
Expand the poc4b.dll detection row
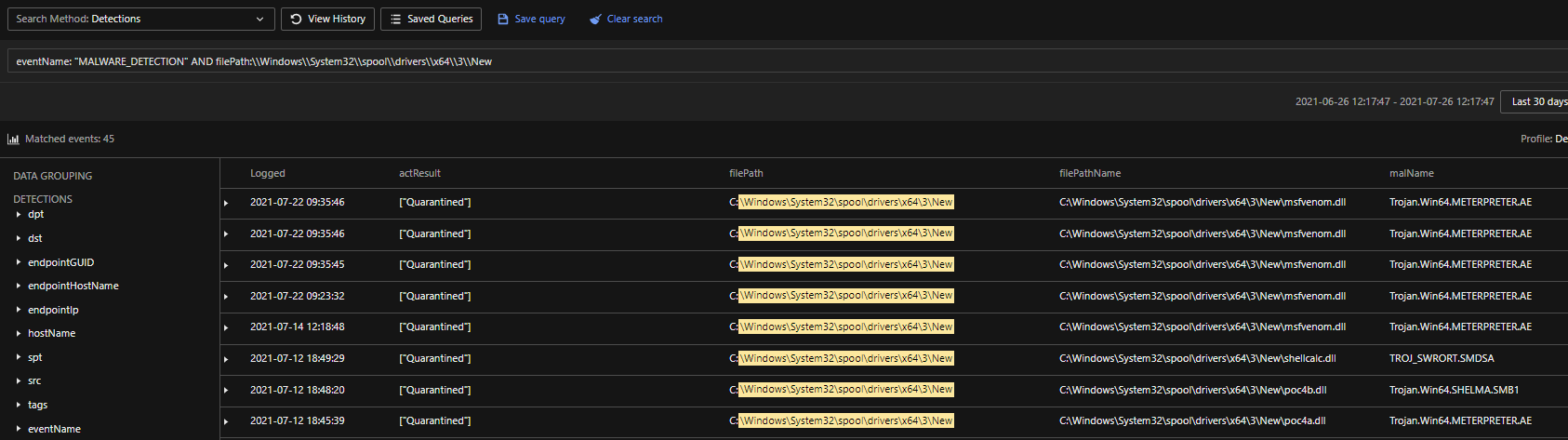(226, 391)
